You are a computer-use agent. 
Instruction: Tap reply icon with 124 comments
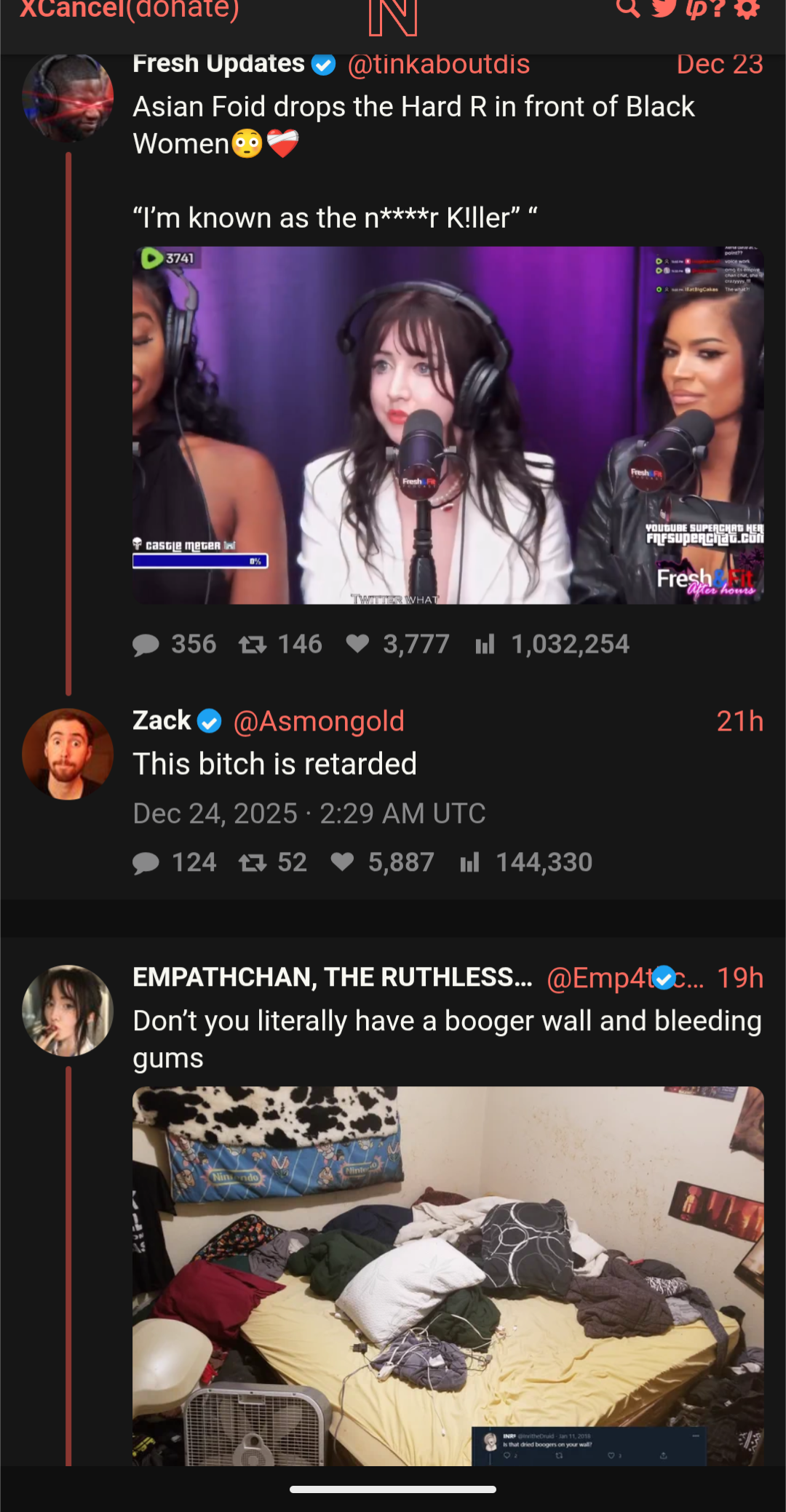146,863
